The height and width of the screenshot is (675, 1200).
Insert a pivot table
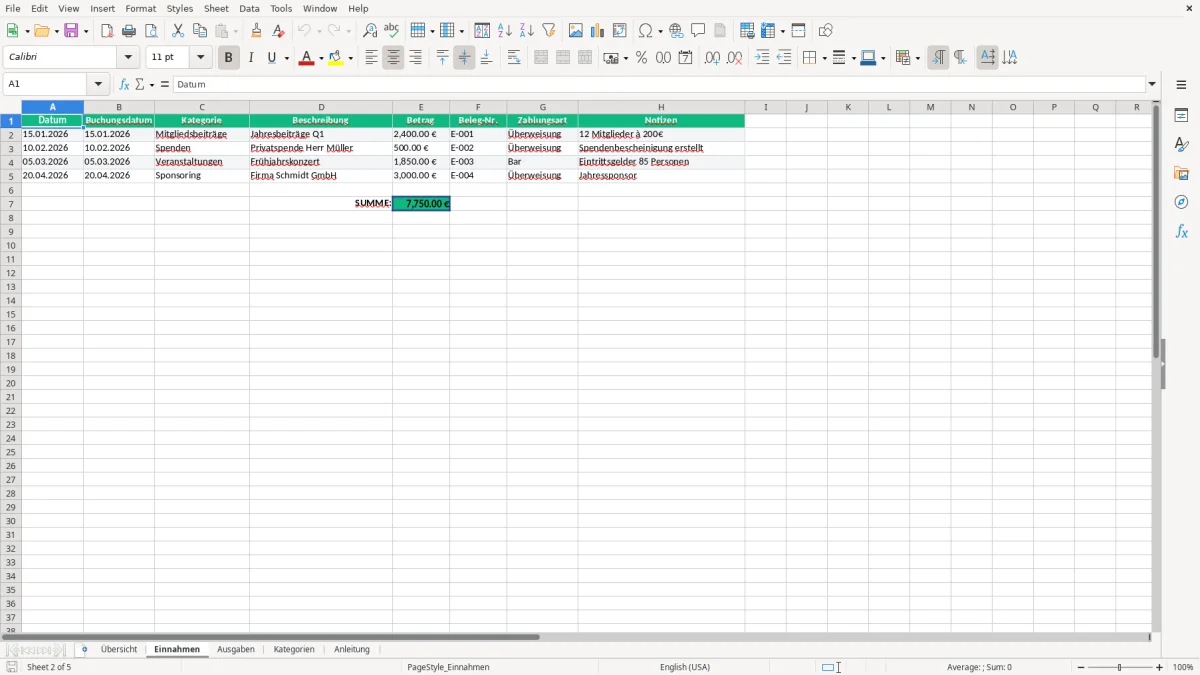[620, 31]
